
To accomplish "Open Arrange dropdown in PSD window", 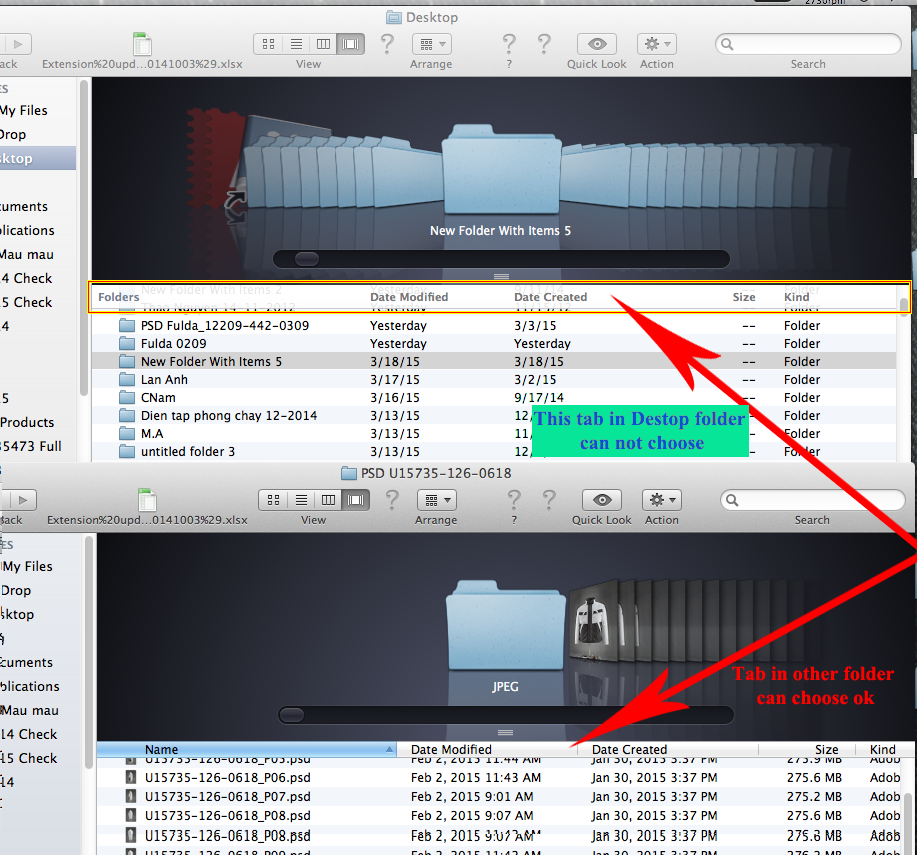I will tap(437, 500).
